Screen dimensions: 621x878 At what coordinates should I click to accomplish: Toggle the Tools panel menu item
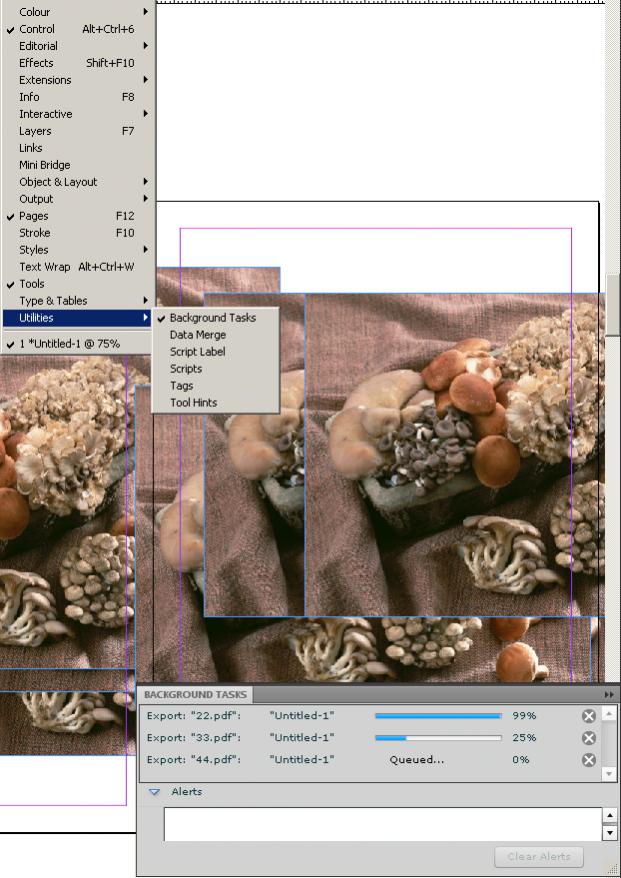[x=77, y=284]
